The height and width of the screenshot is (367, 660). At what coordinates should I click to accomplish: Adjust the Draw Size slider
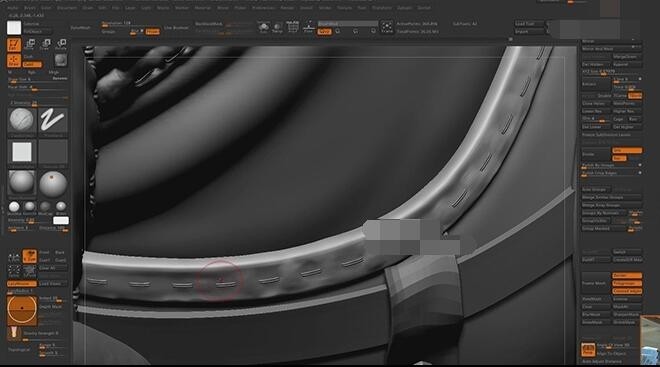[x=37, y=80]
